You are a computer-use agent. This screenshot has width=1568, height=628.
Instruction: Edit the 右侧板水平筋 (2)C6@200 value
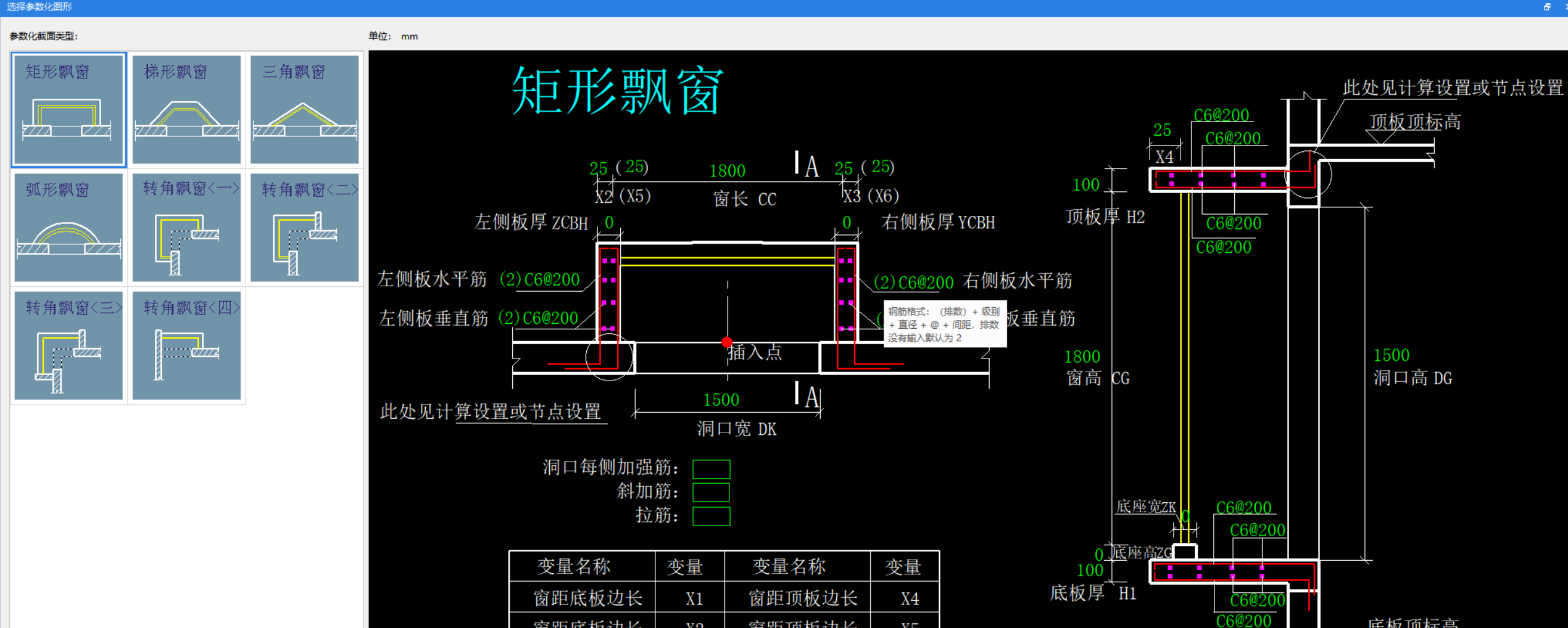point(914,283)
